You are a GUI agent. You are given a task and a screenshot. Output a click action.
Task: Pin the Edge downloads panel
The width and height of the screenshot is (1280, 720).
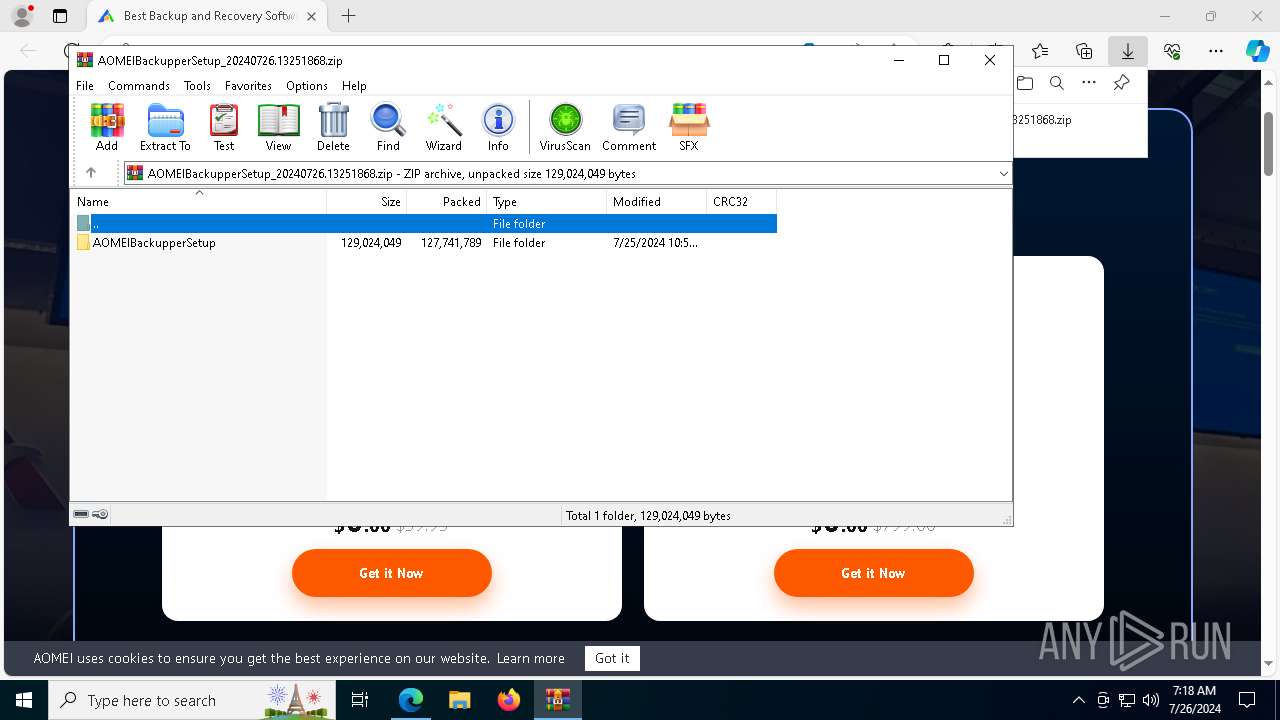[1122, 83]
